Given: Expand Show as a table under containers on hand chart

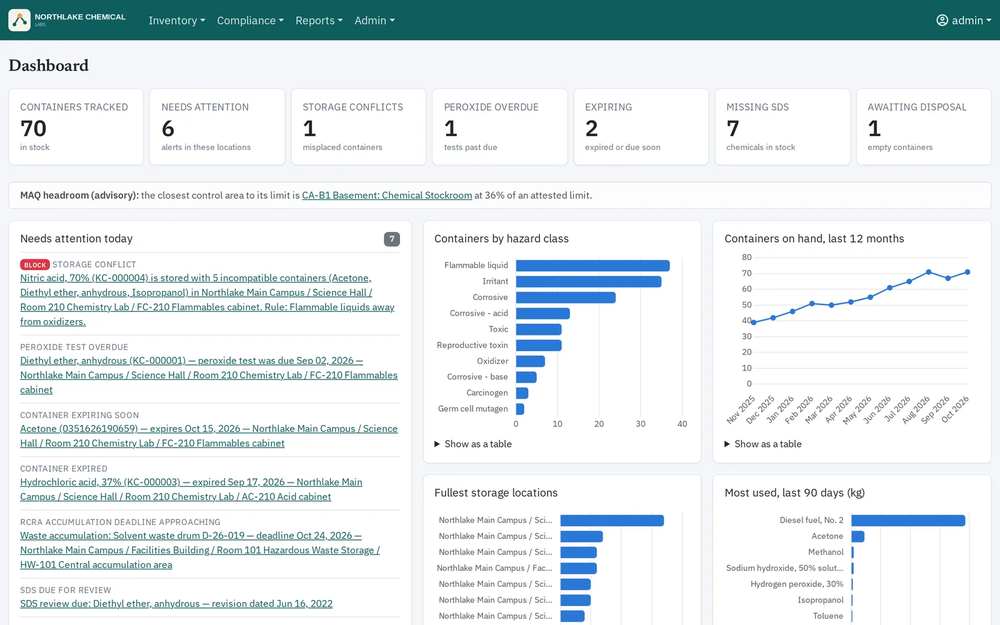Looking at the screenshot, I should (x=763, y=444).
